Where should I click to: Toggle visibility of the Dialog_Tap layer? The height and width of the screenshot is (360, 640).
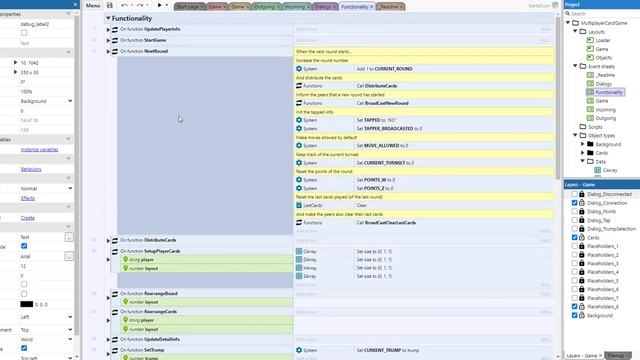click(x=574, y=220)
